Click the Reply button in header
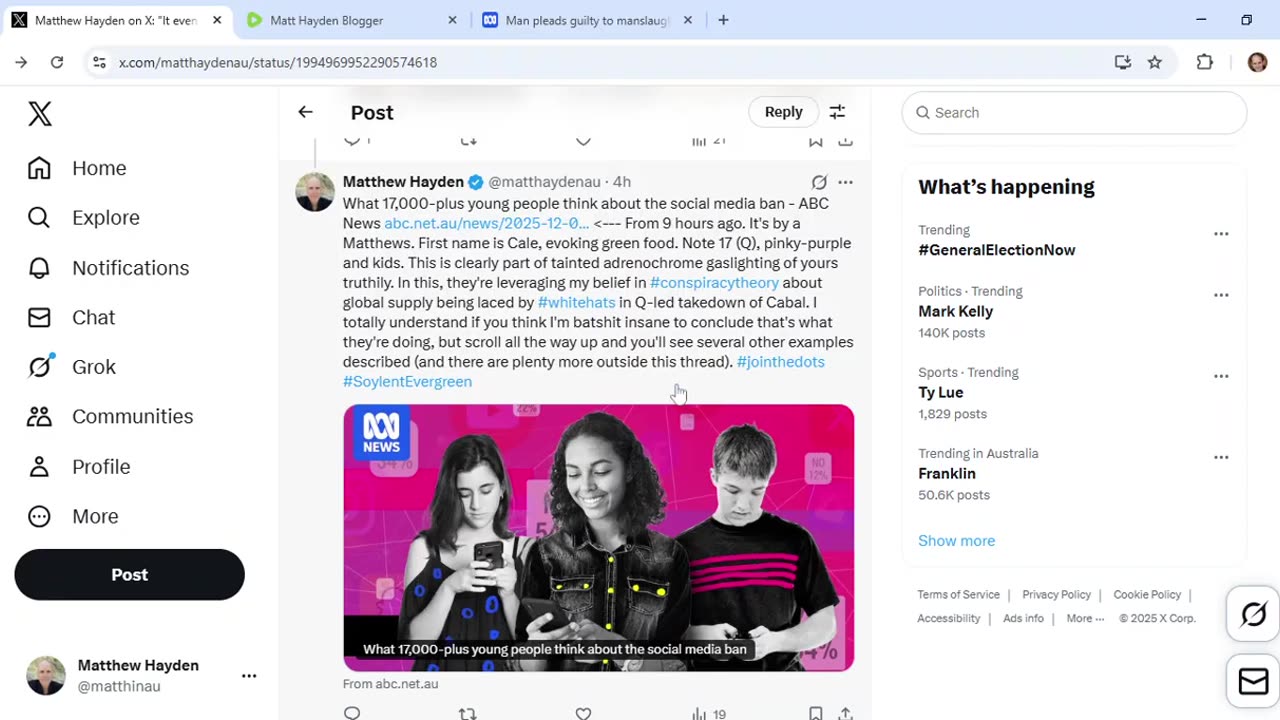This screenshot has height=720, width=1280. (783, 112)
